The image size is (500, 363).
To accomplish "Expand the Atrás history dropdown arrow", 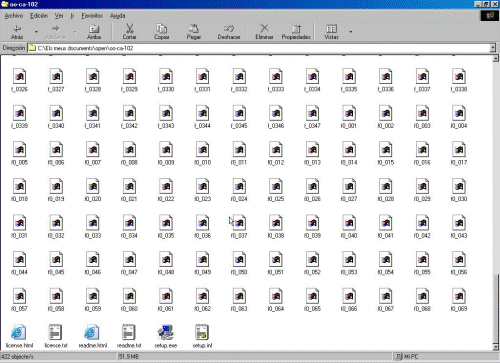I will pyautogui.click(x=36, y=32).
